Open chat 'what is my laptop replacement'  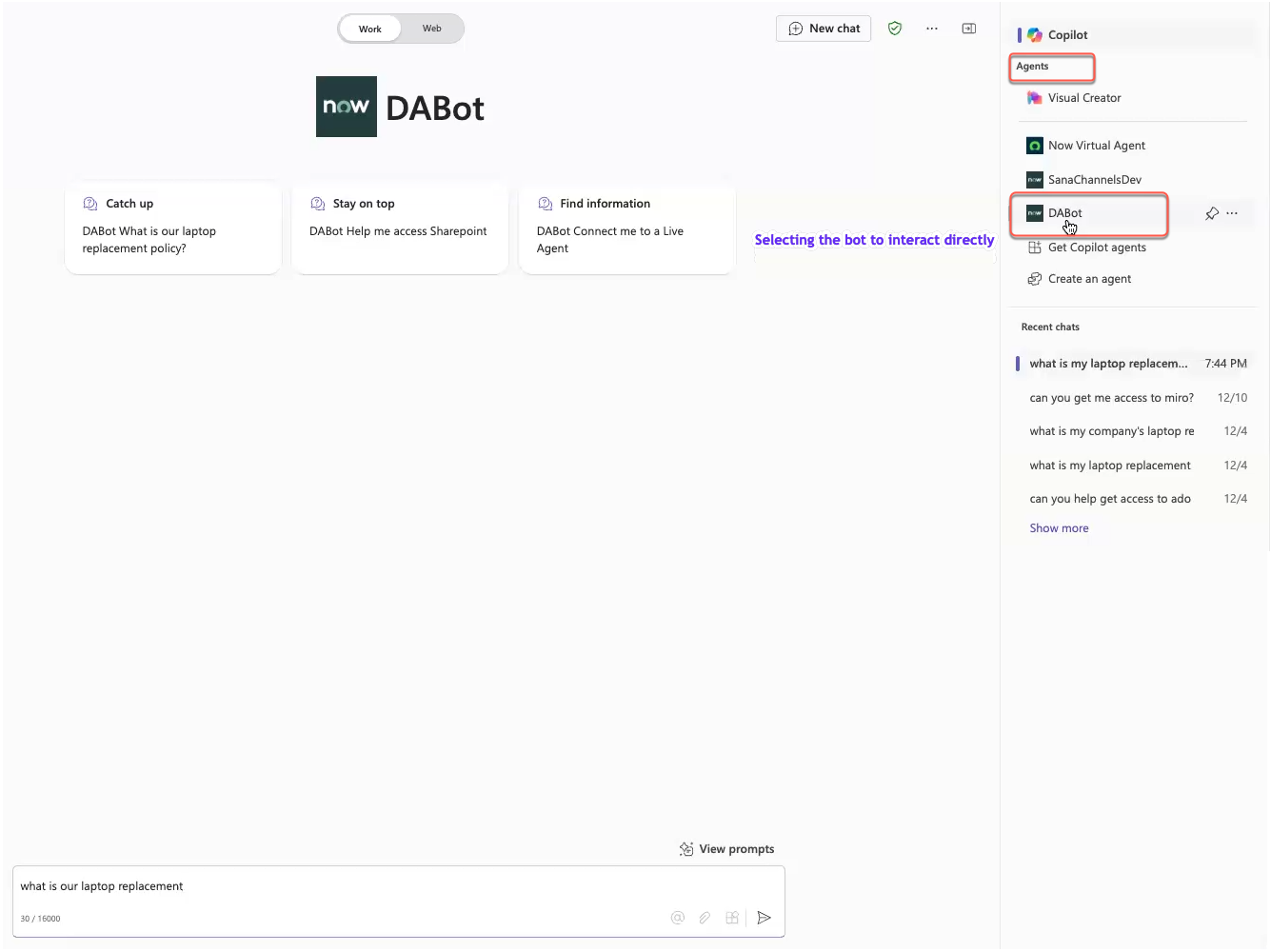[x=1133, y=466]
